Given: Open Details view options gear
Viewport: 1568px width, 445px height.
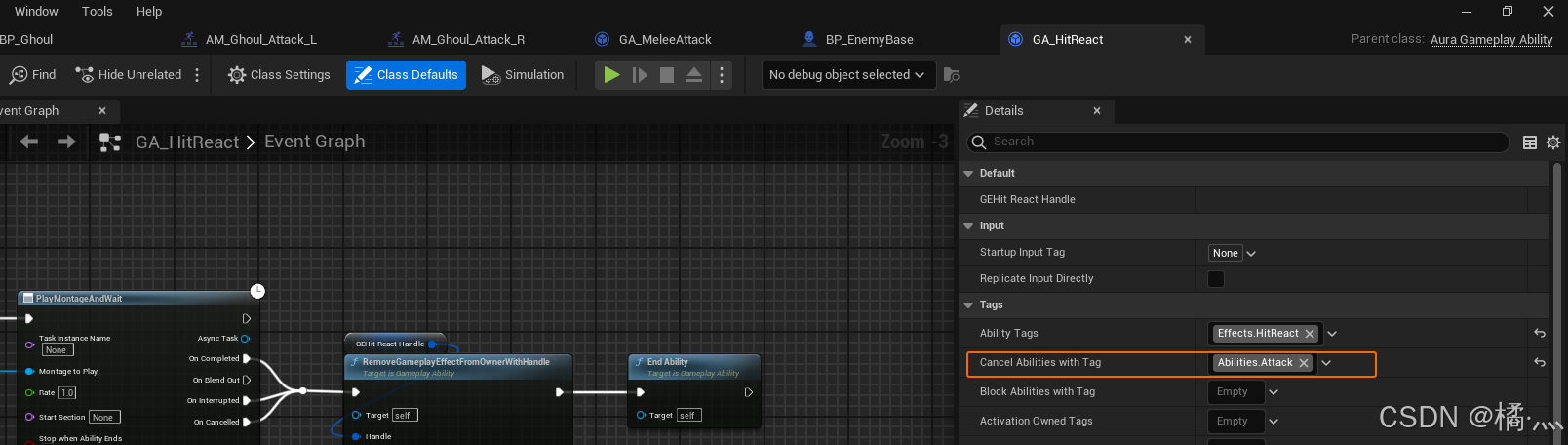Looking at the screenshot, I should pos(1553,142).
